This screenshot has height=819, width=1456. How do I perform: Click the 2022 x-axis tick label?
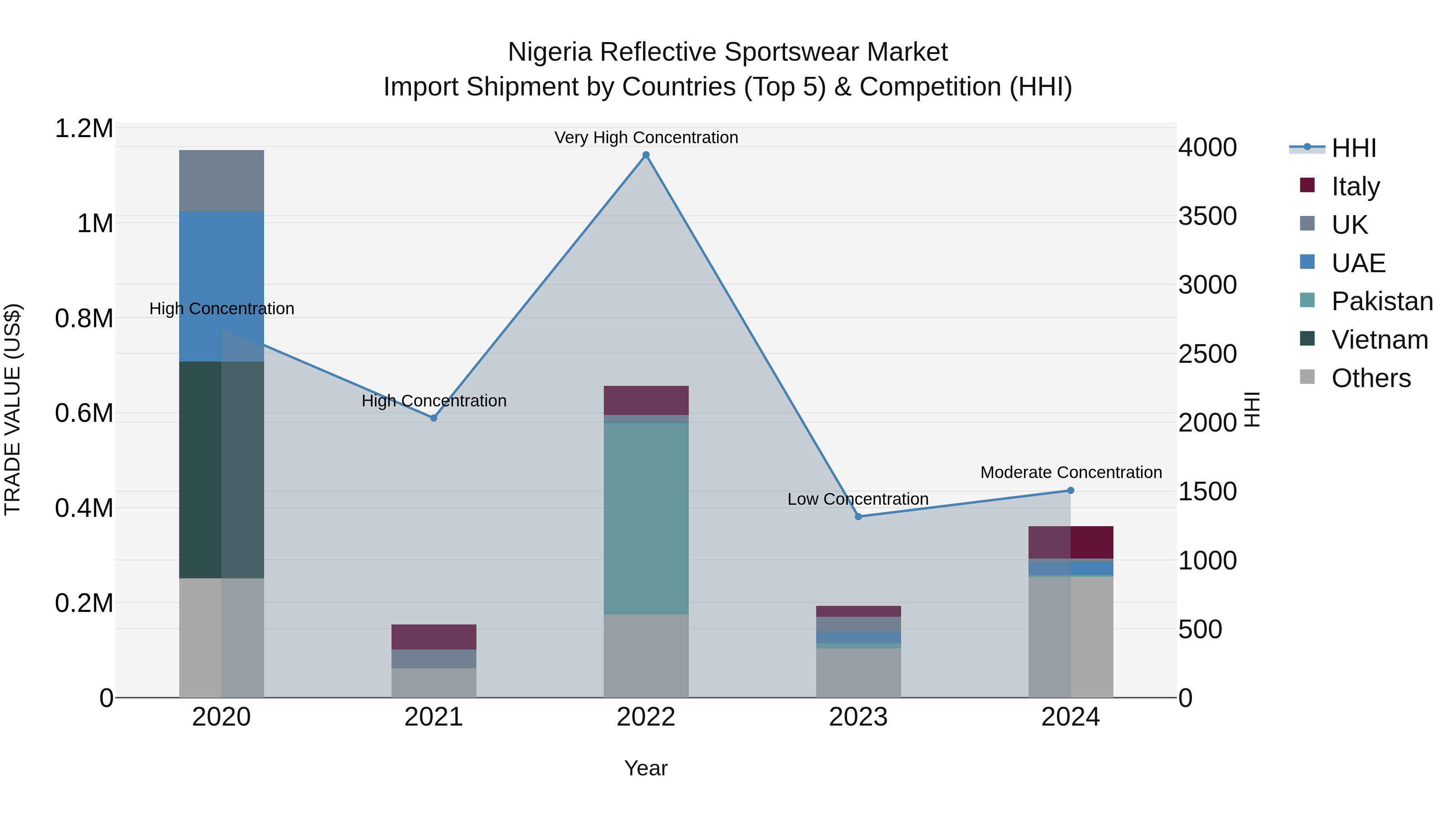click(x=646, y=717)
